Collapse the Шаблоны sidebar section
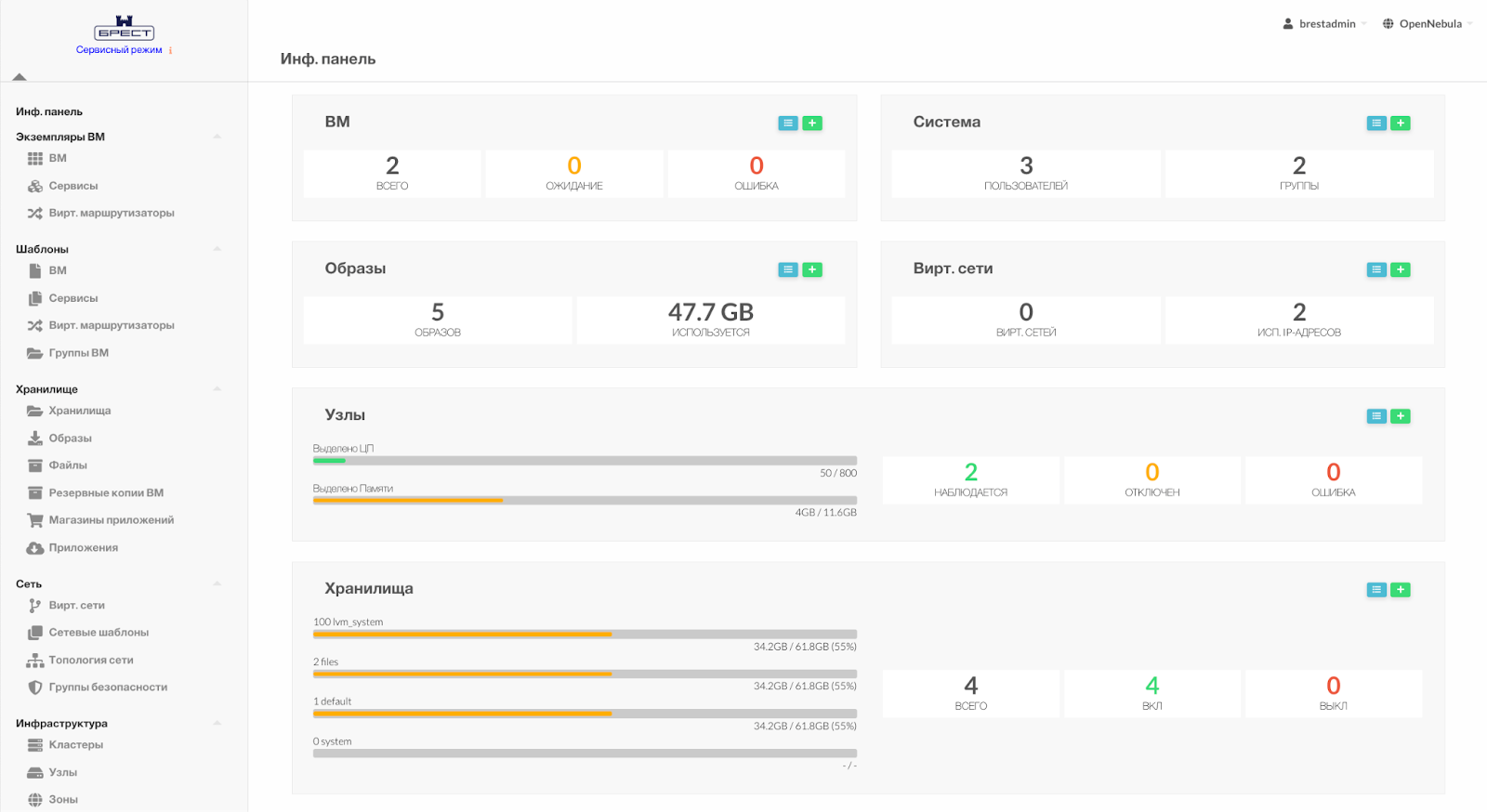This screenshot has width=1487, height=812. (217, 249)
